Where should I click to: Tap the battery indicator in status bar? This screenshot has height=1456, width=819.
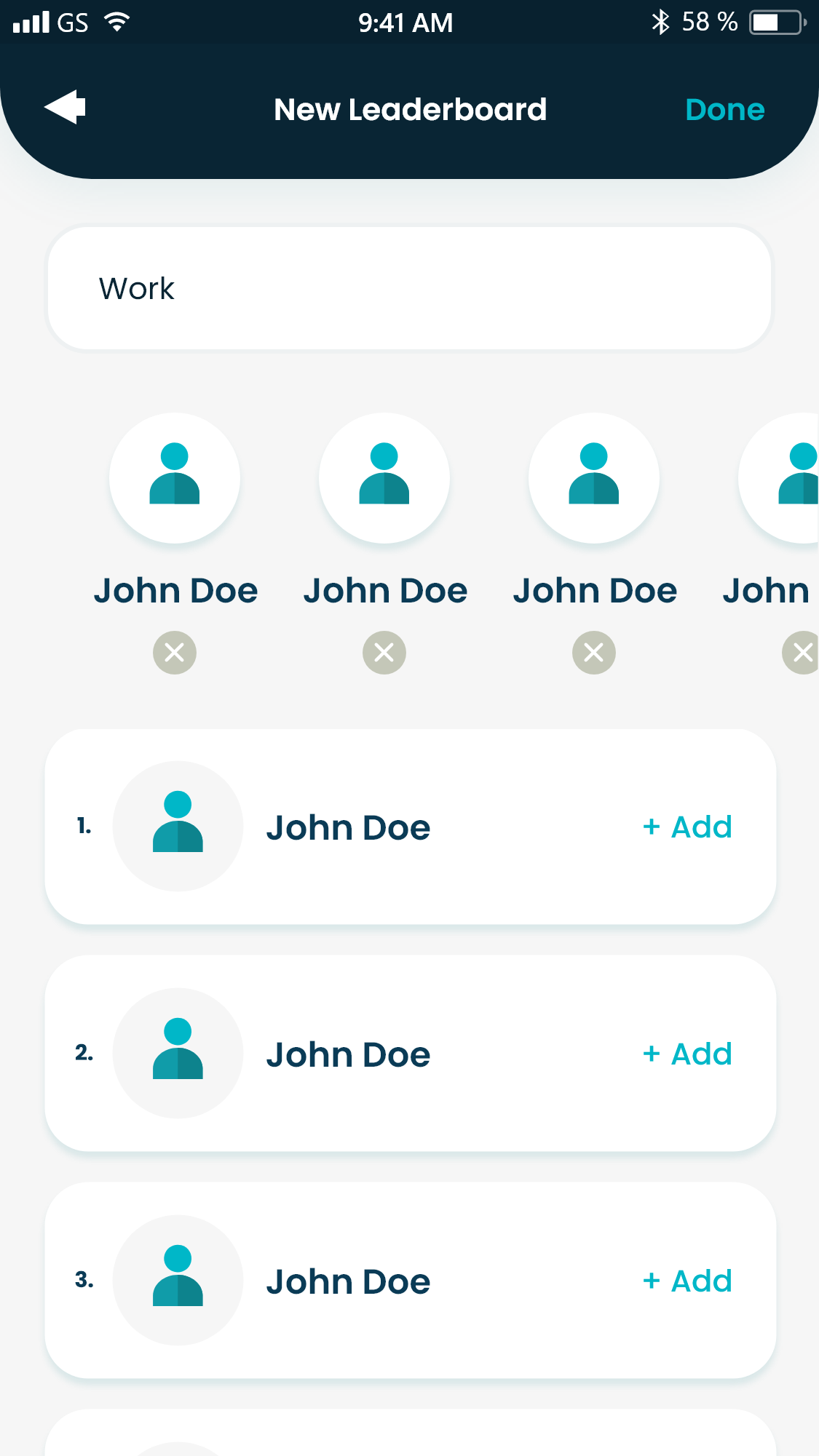[x=778, y=23]
